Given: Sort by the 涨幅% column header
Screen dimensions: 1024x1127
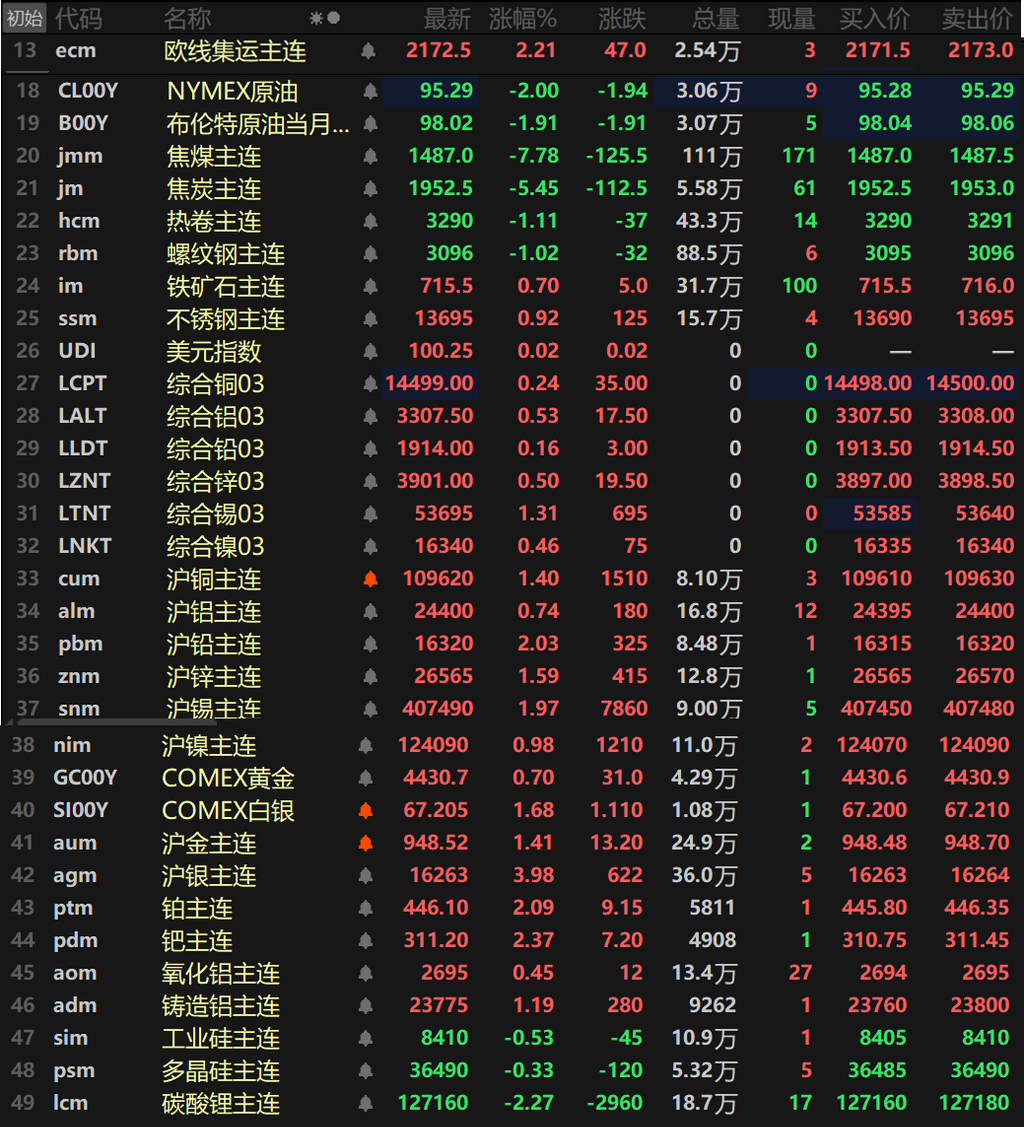Looking at the screenshot, I should click(522, 19).
